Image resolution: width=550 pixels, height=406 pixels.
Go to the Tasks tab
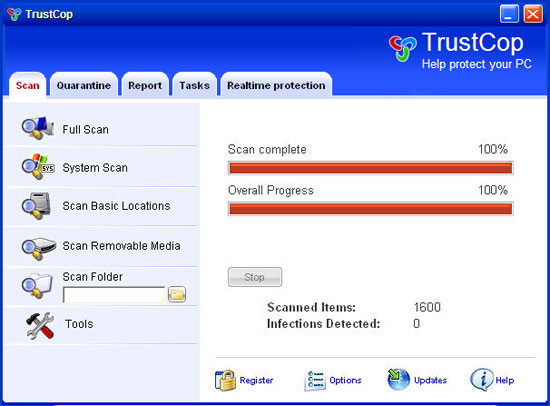coord(194,85)
